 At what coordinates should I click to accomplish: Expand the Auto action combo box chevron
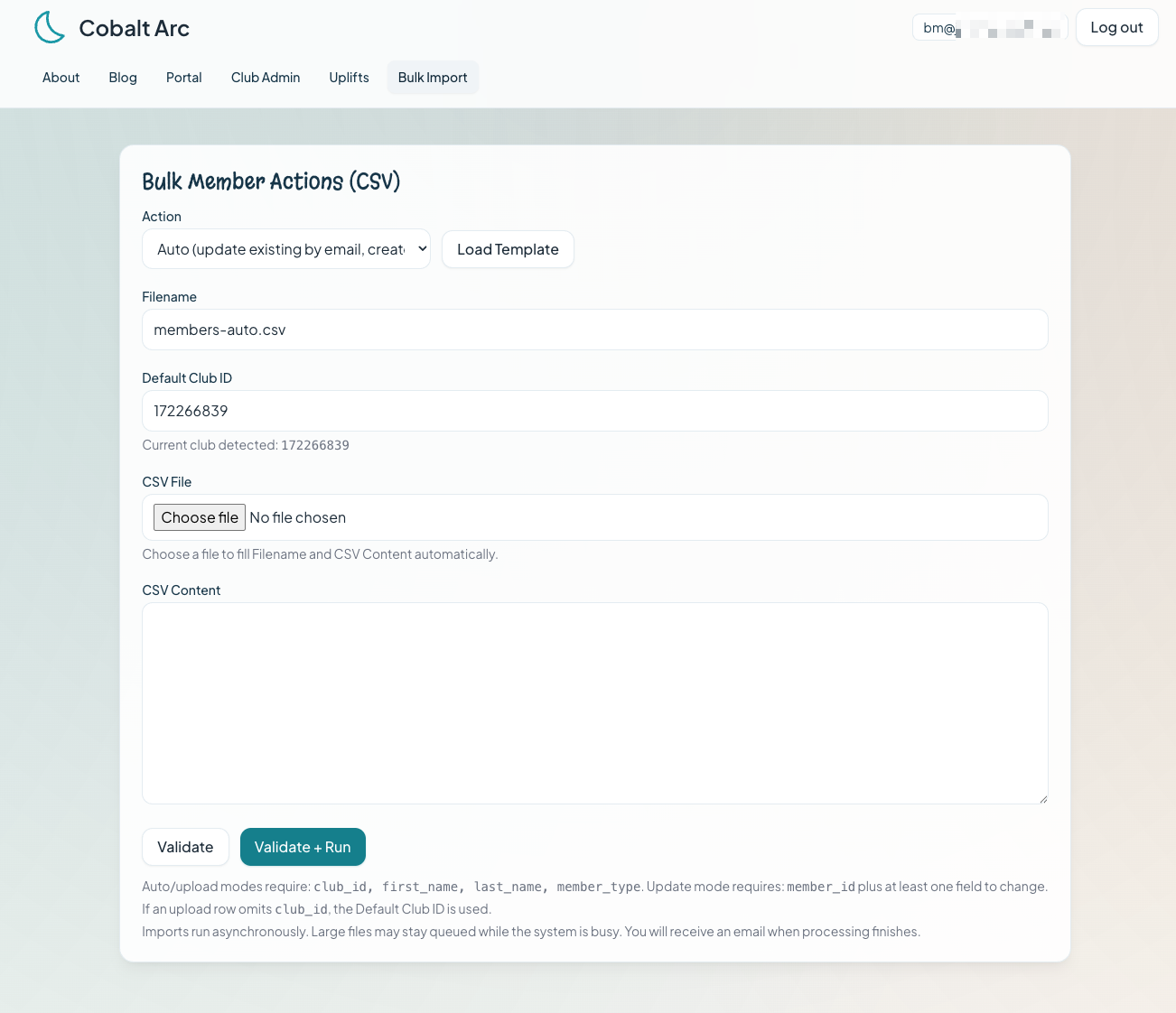click(421, 248)
